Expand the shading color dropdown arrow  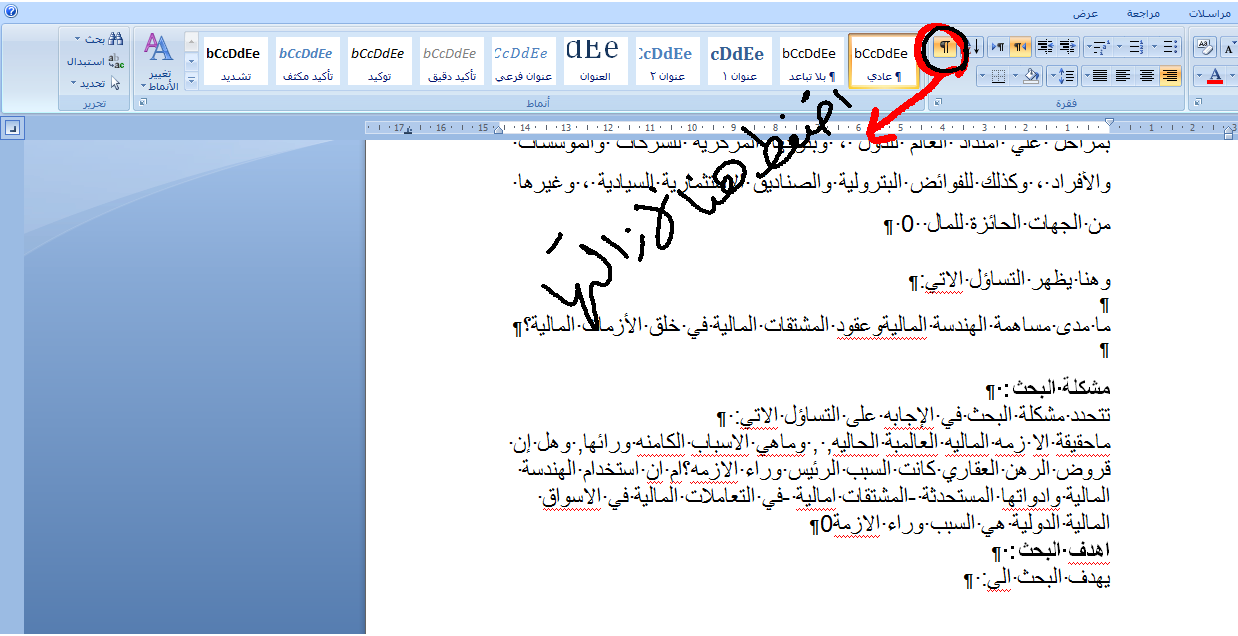coord(1015,76)
